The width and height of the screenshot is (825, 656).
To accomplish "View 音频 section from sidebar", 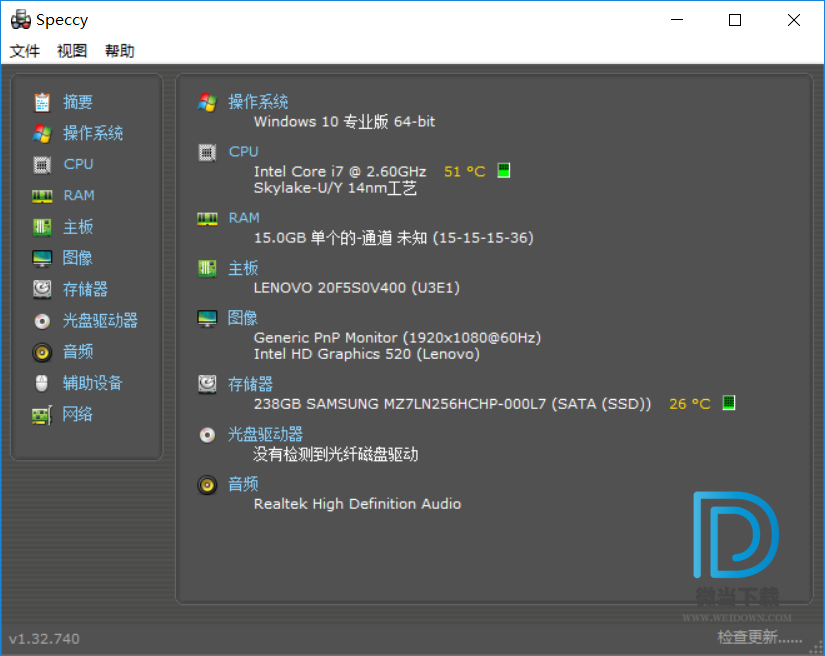I will 78,352.
